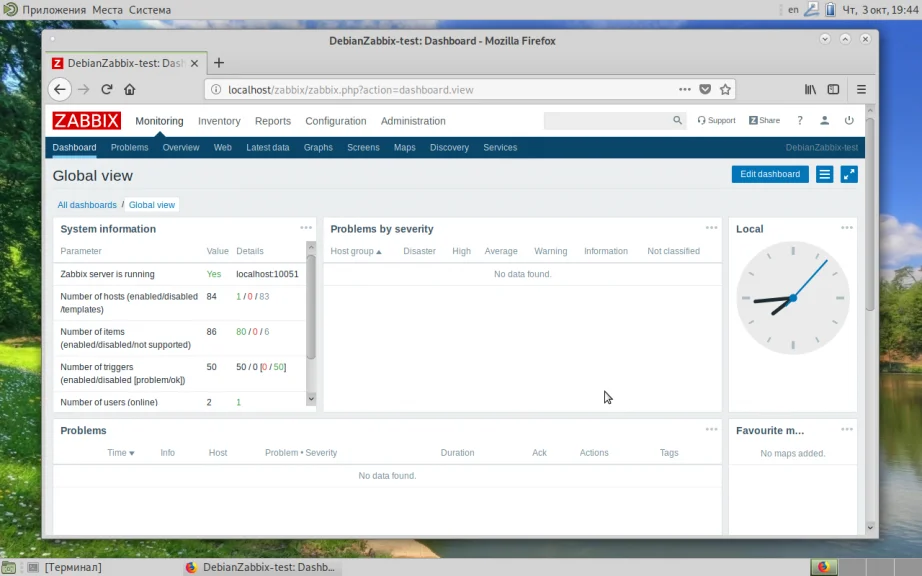Open the Firefox hamburger menu
922x576 pixels.
click(861, 89)
